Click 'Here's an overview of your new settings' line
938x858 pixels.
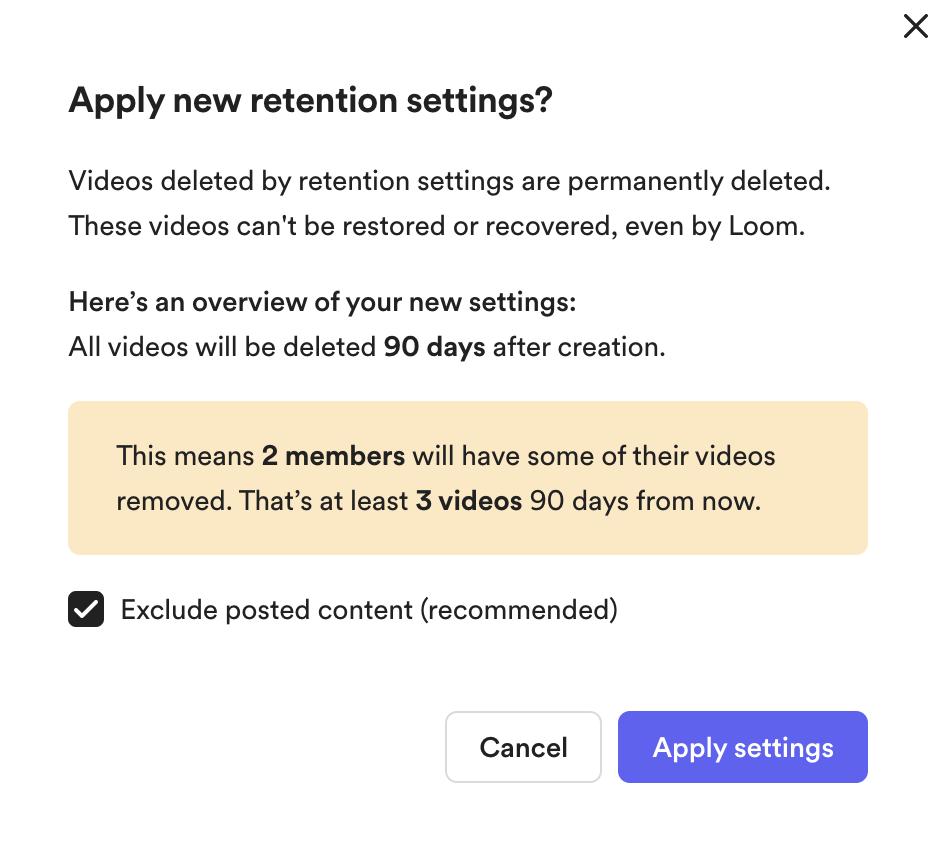[322, 302]
